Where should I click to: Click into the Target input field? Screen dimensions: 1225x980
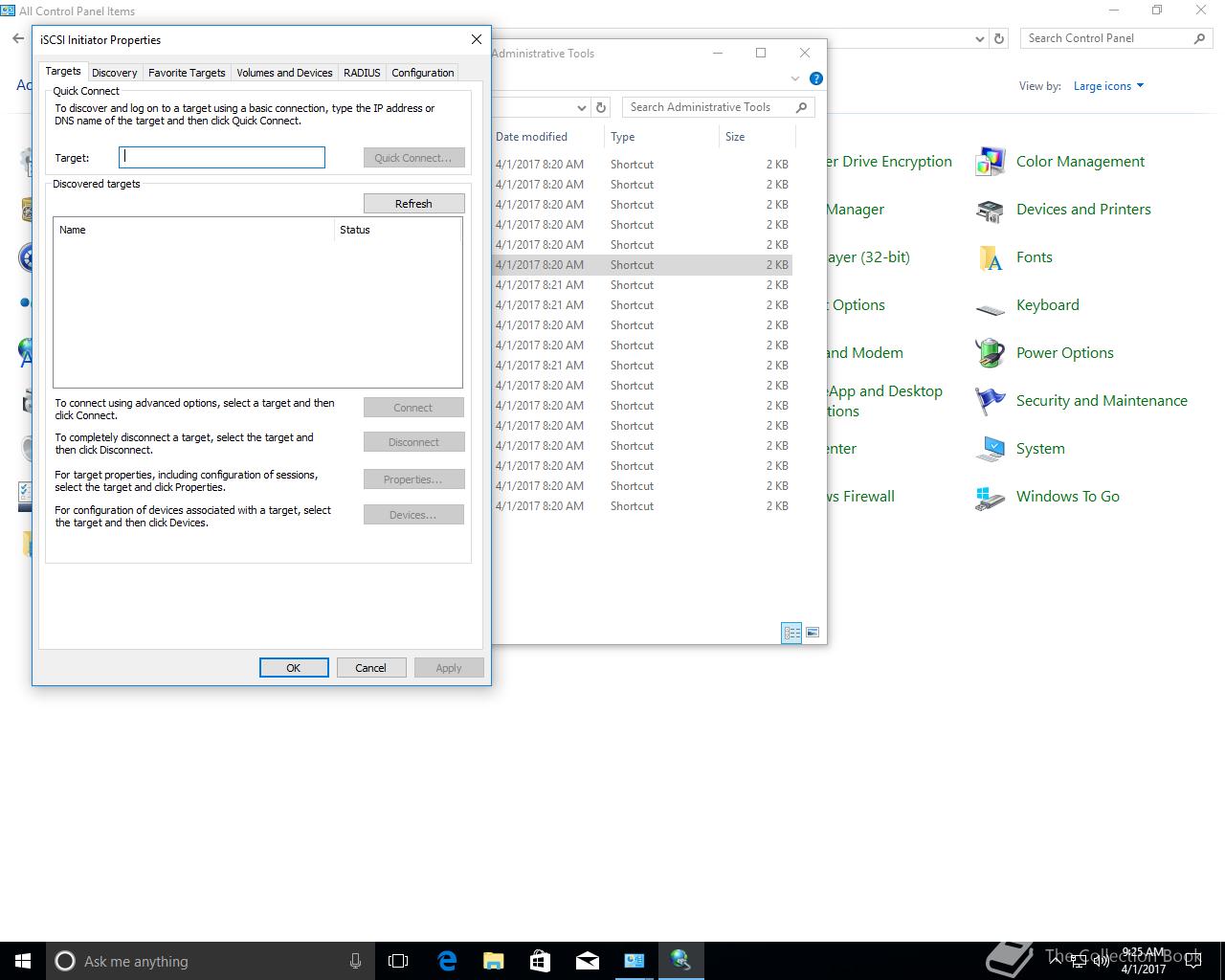pyautogui.click(x=222, y=157)
